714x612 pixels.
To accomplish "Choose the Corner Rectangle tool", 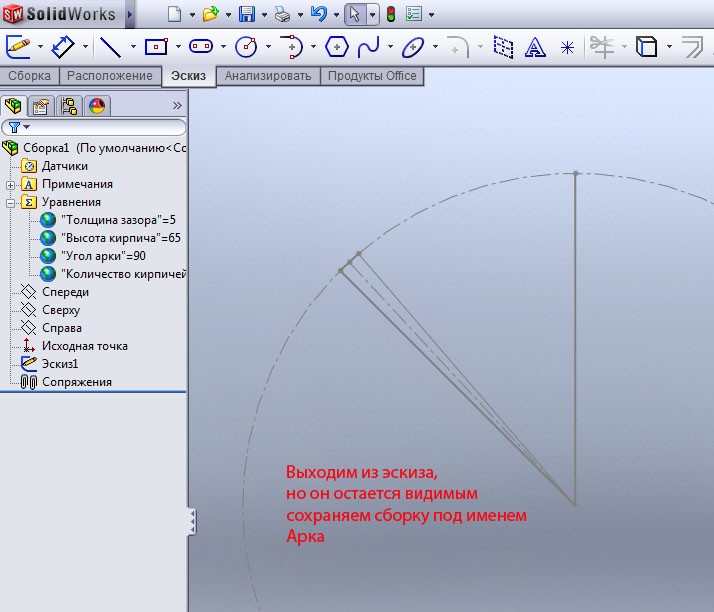I will click(x=155, y=46).
